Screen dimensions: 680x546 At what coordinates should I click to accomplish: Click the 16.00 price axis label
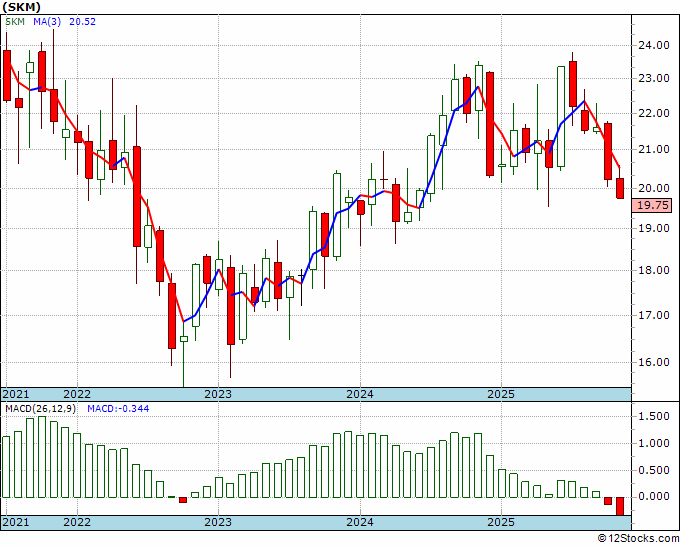pyautogui.click(x=653, y=362)
